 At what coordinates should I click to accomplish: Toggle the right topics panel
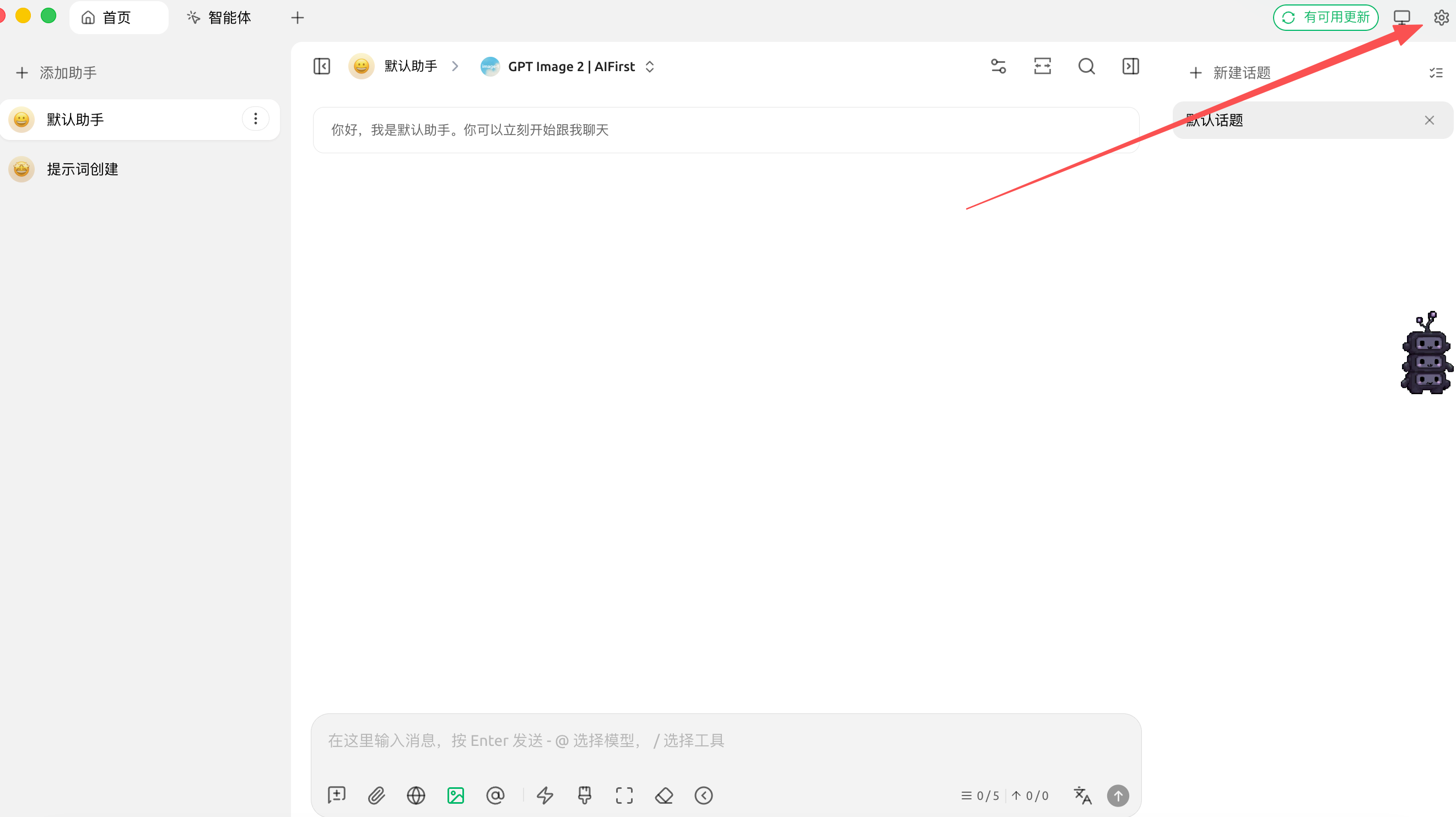click(1130, 67)
